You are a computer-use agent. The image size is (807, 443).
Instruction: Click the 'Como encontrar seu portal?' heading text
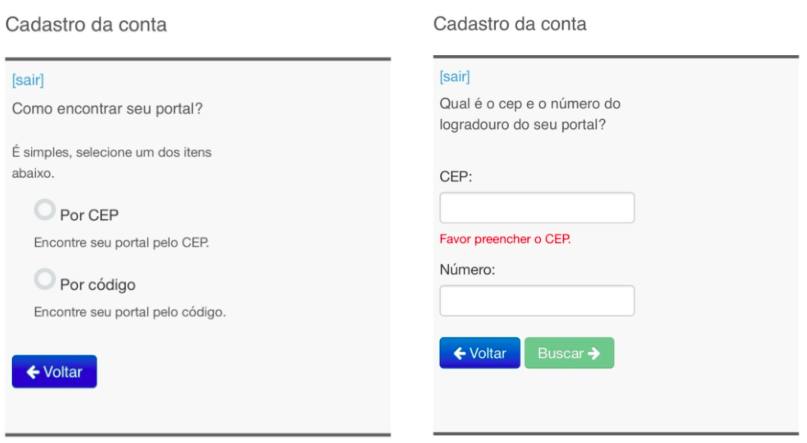tap(108, 109)
